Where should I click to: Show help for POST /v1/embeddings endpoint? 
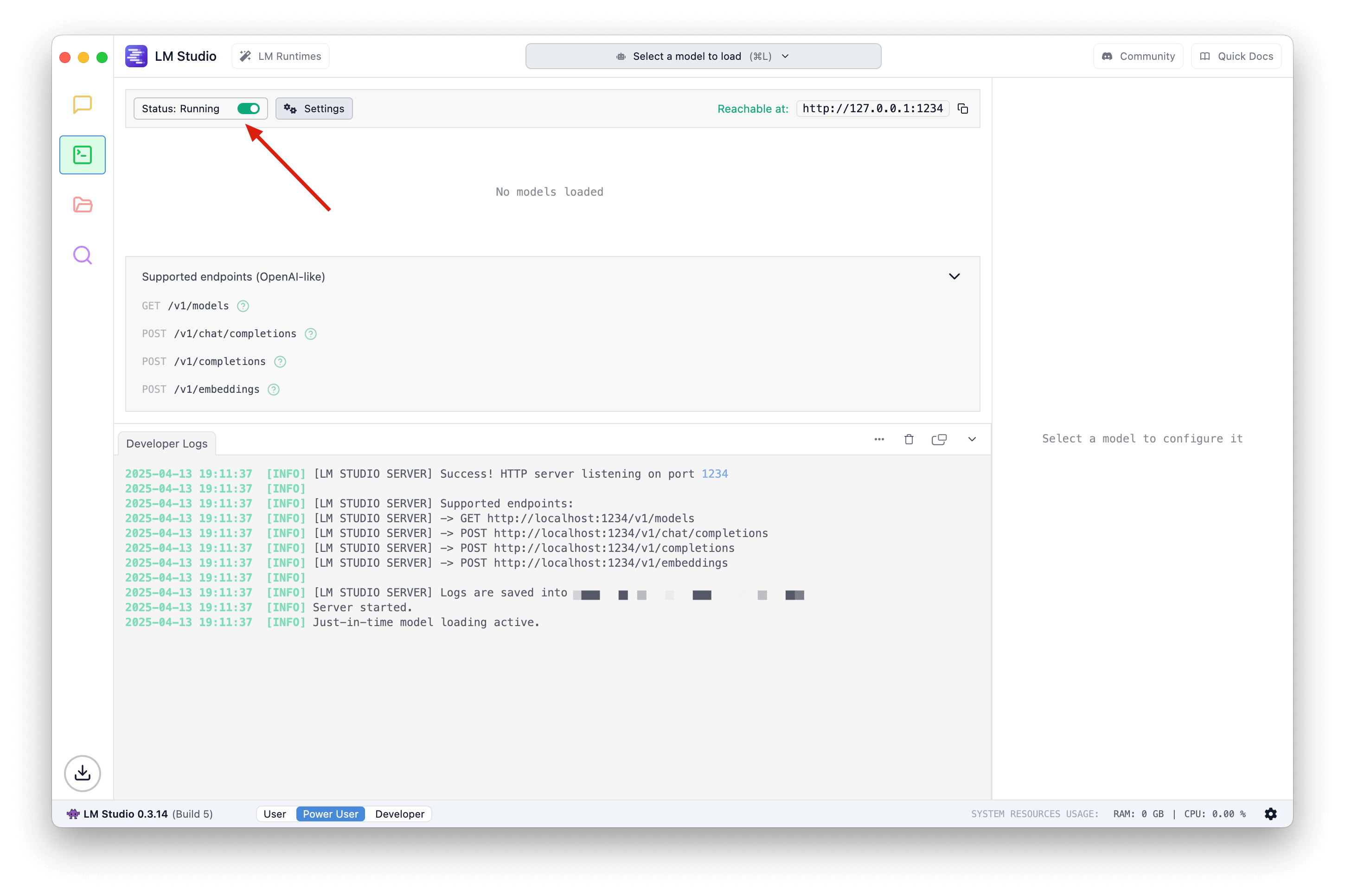coord(274,390)
